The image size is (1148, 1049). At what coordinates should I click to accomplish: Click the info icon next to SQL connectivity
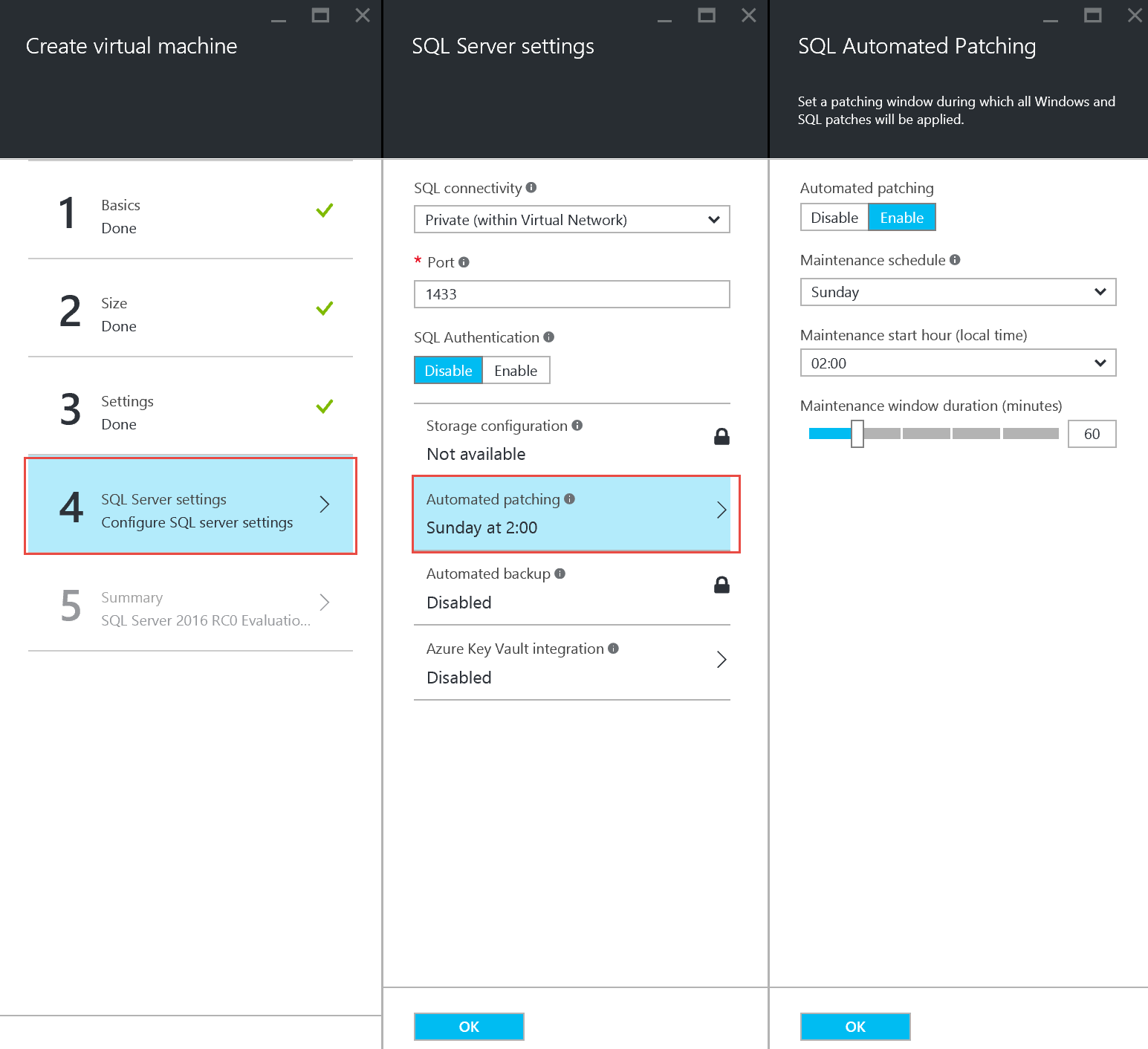(x=531, y=187)
